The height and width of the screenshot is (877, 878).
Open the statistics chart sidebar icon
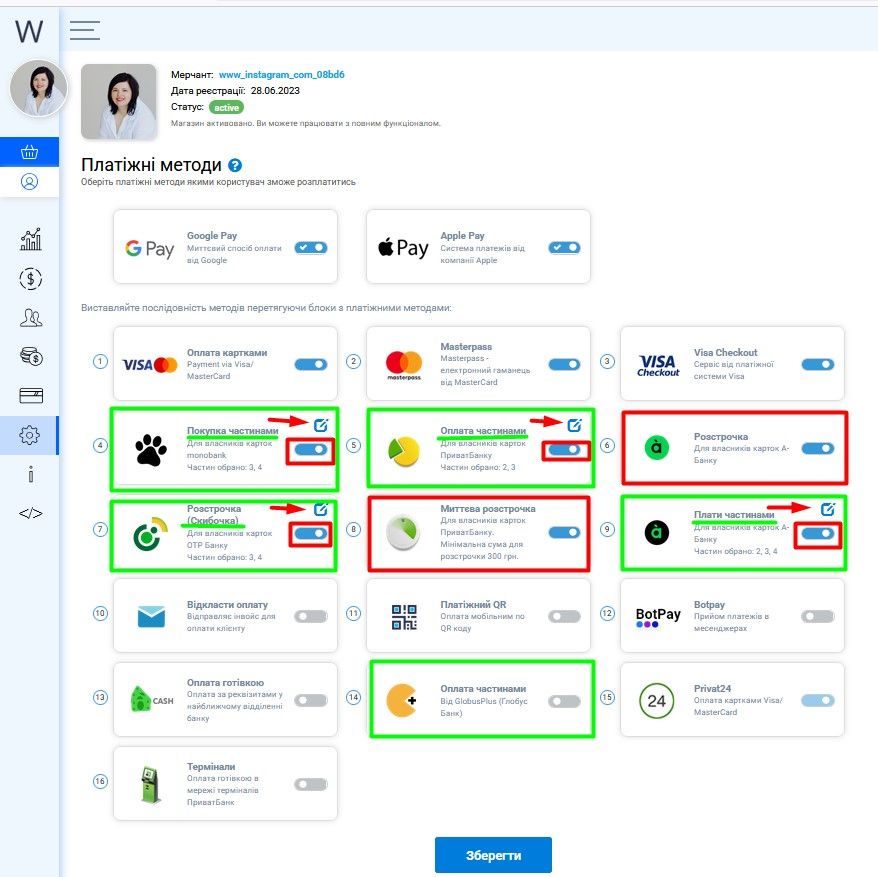pyautogui.click(x=30, y=239)
